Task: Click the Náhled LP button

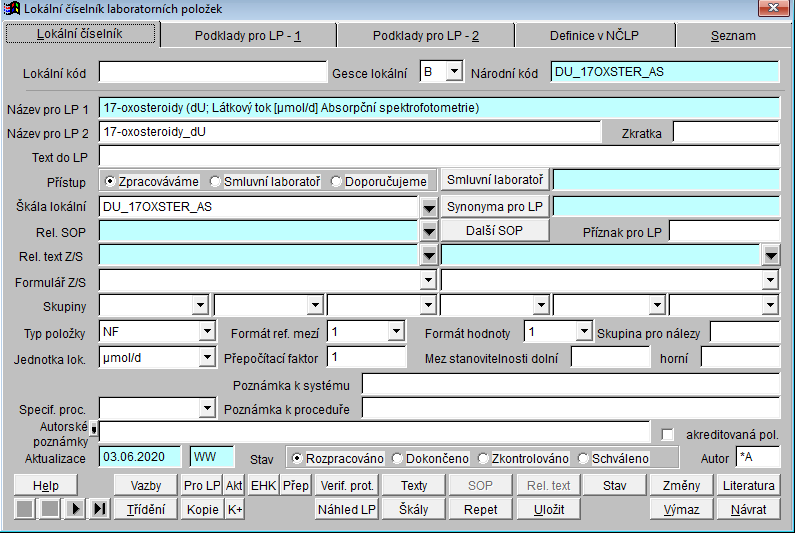Action: [x=347, y=509]
